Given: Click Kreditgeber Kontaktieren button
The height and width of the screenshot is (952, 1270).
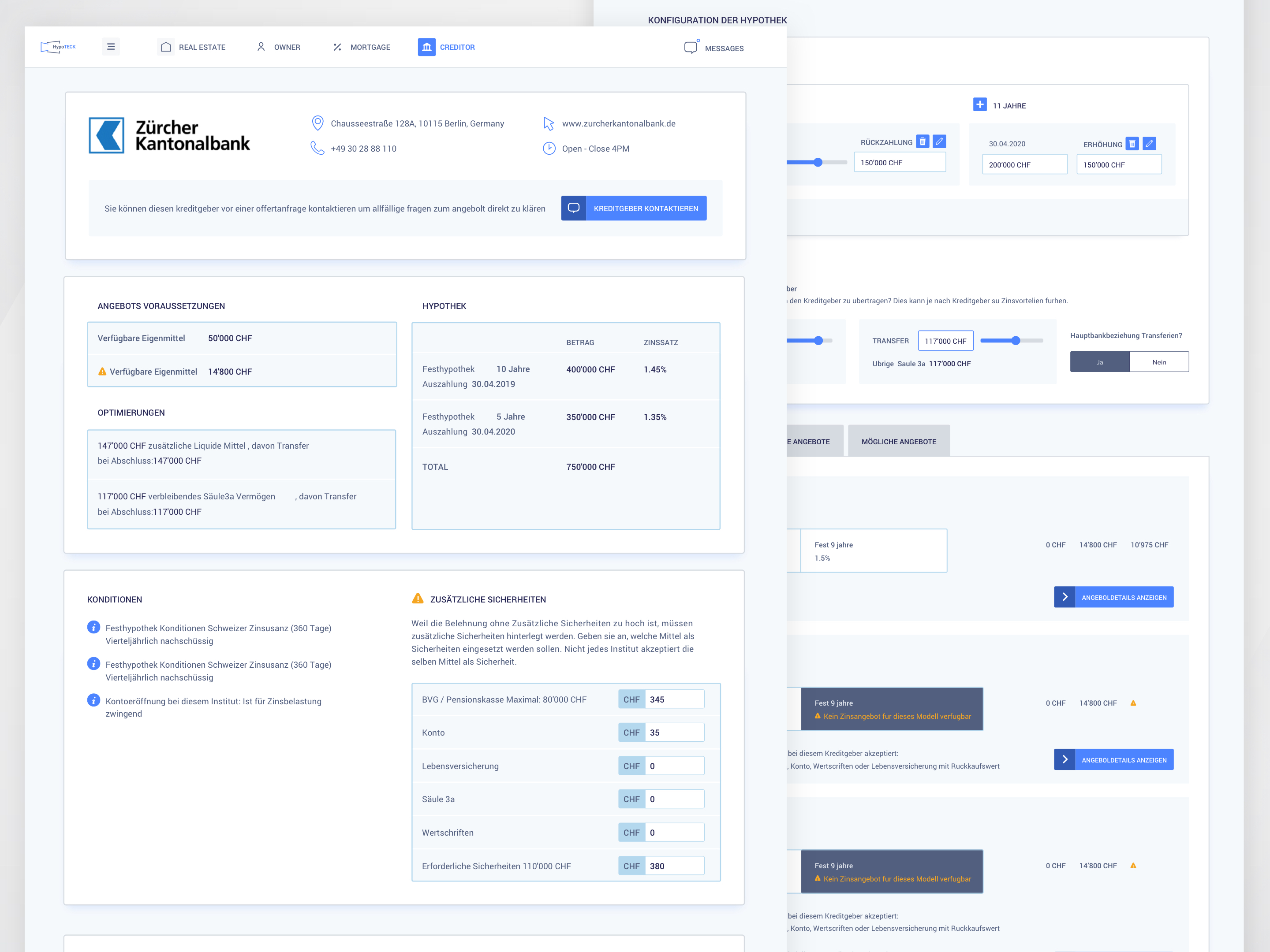Looking at the screenshot, I should pyautogui.click(x=638, y=208).
